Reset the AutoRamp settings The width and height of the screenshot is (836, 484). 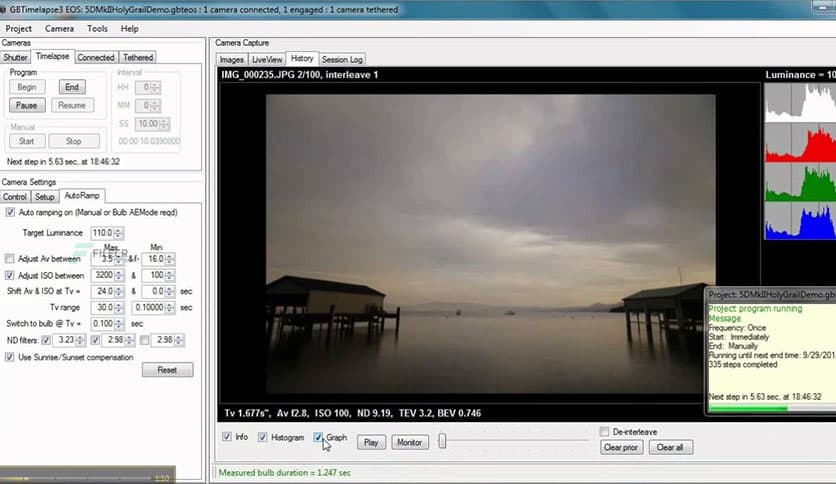167,370
